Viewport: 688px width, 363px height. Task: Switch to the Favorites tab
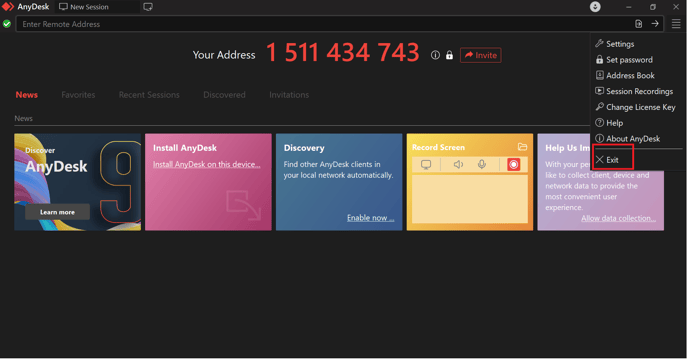click(x=78, y=95)
